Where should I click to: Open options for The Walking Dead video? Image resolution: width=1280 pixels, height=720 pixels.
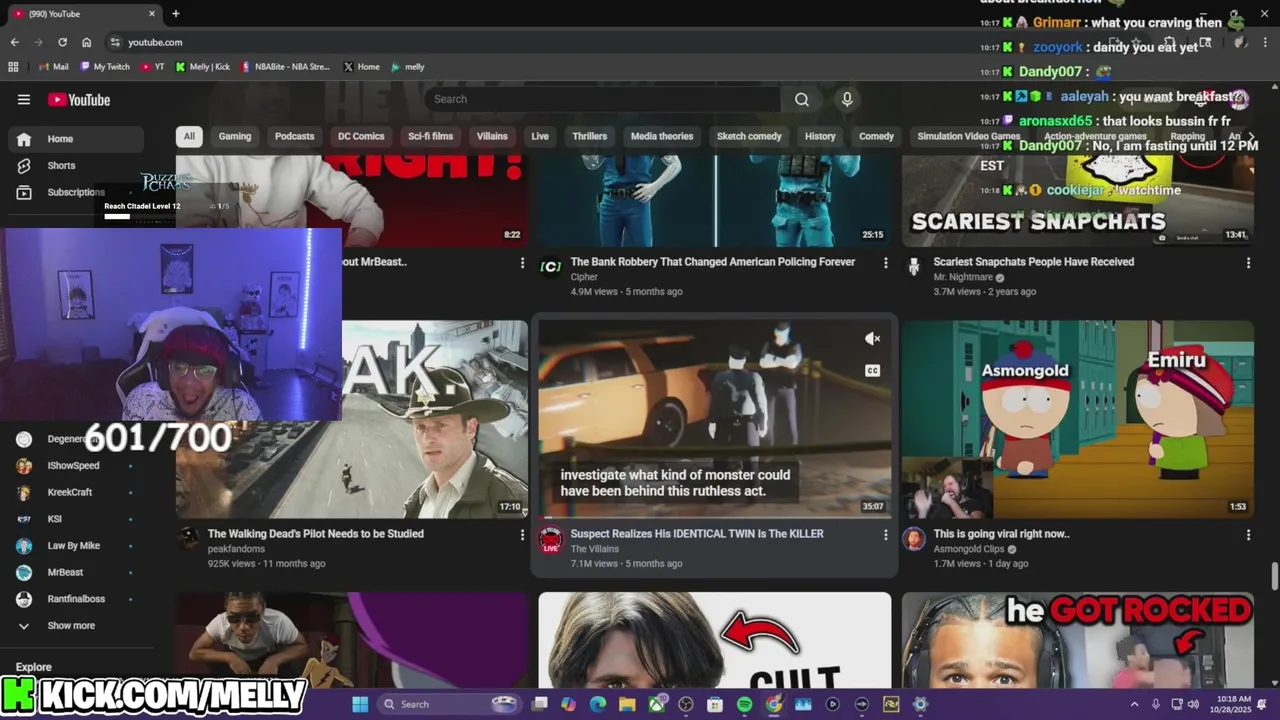click(x=522, y=535)
